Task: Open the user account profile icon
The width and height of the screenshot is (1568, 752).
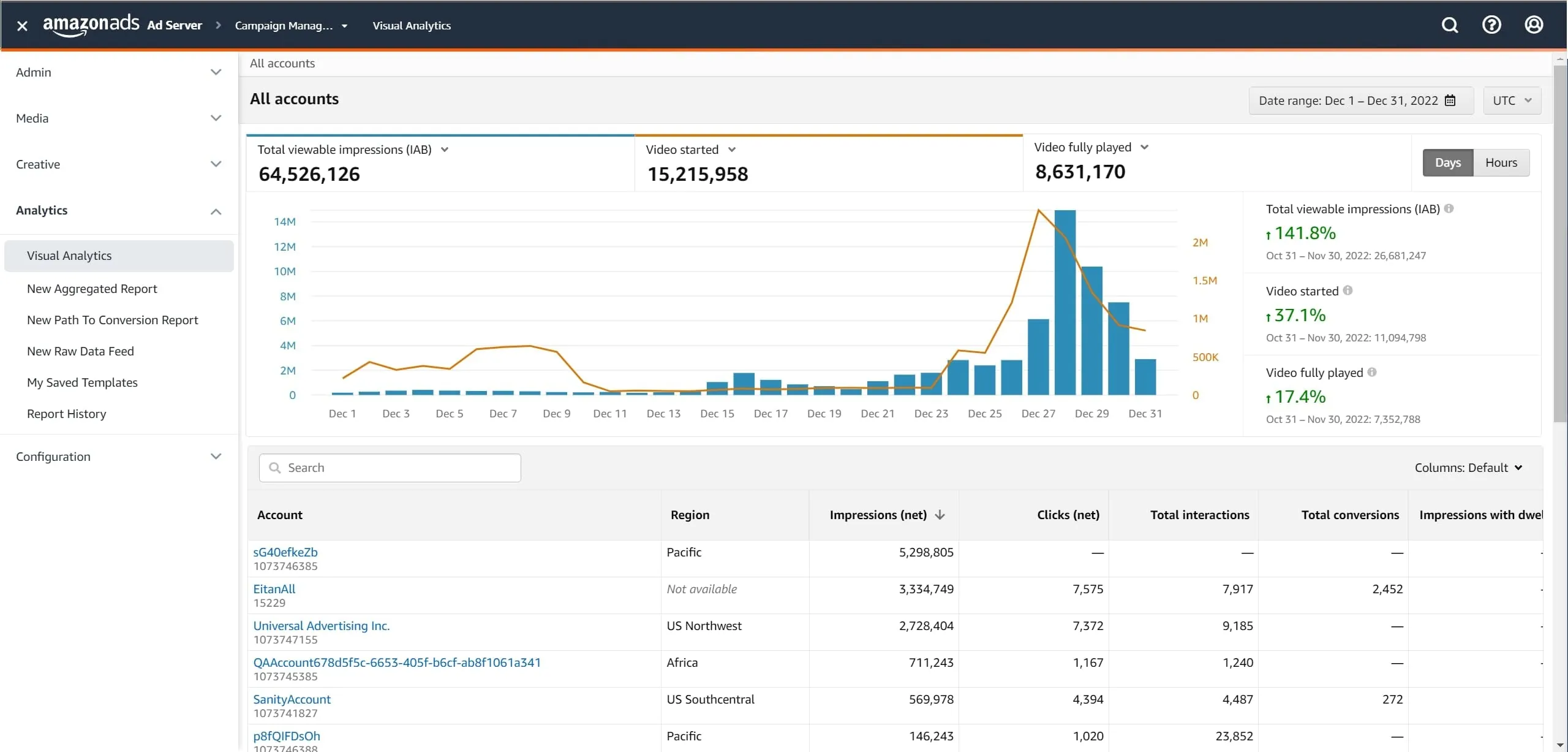Action: coord(1534,25)
